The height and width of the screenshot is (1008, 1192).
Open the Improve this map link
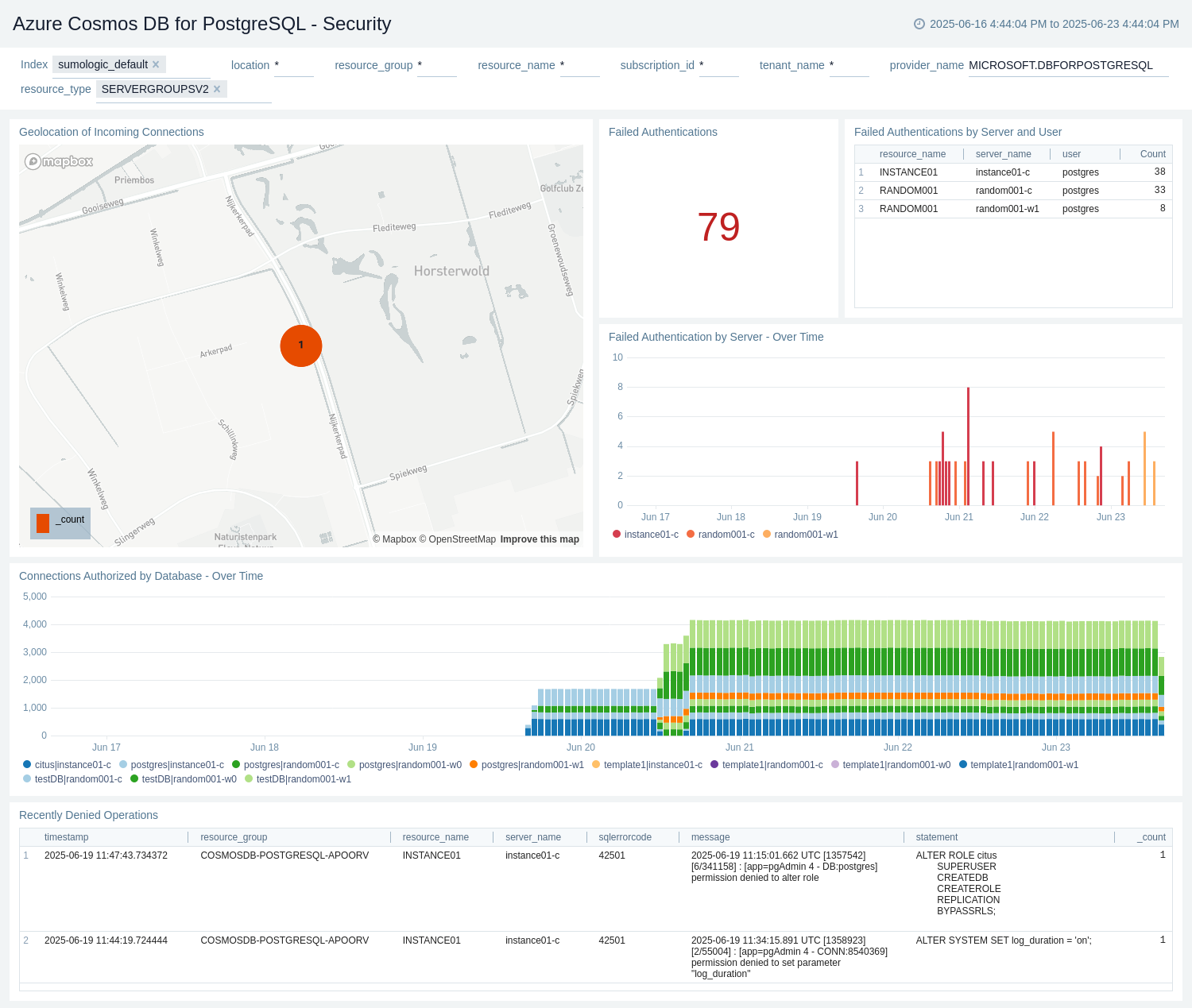tap(540, 539)
